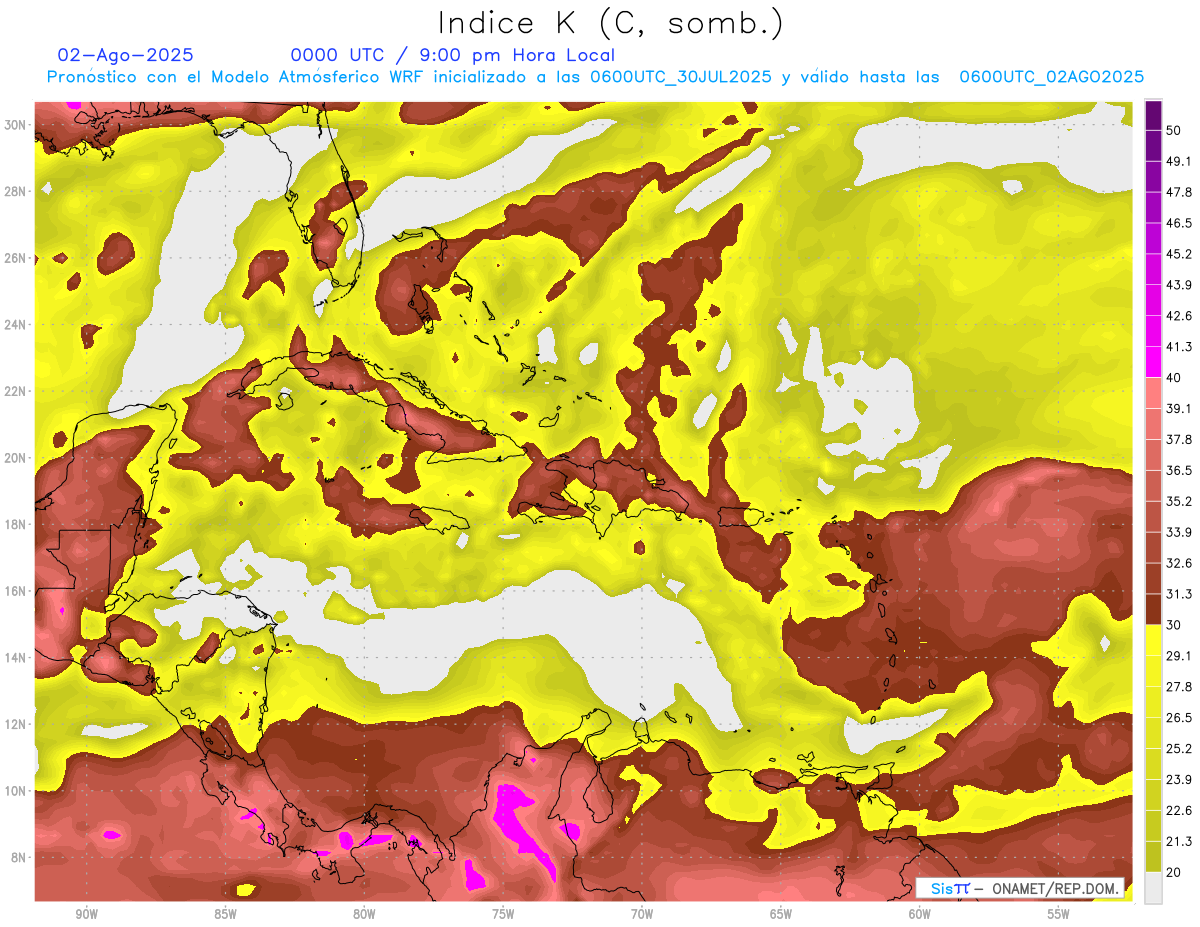
Task: Click the legend value 43.9
Action: point(1179,285)
